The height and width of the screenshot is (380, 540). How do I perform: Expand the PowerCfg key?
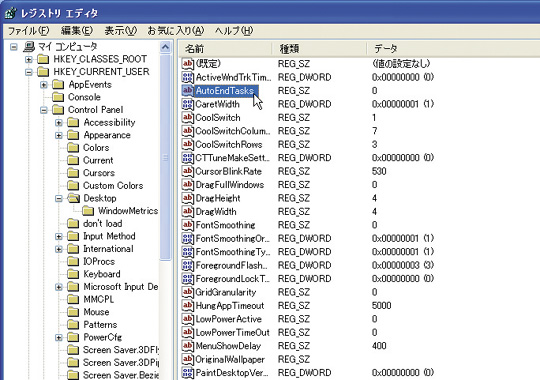click(59, 338)
